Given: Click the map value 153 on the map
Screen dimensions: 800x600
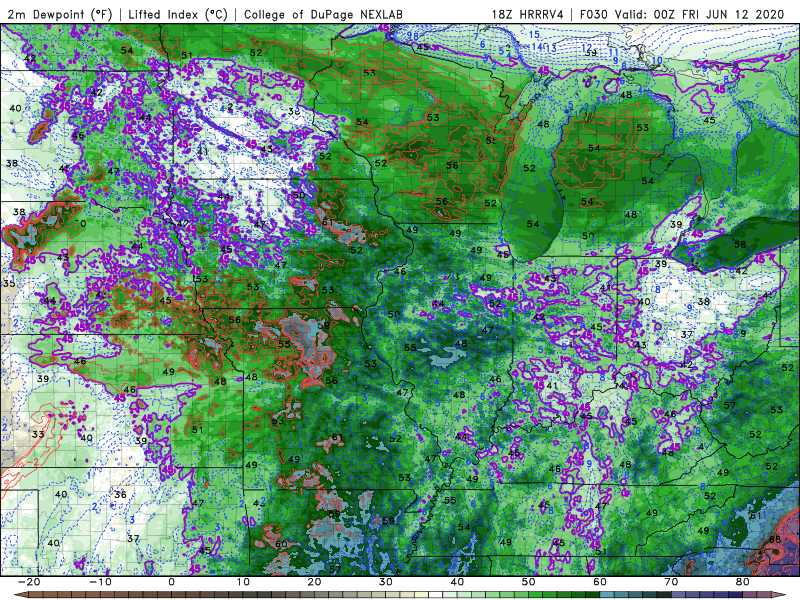Looking at the screenshot, I should tap(200, 279).
